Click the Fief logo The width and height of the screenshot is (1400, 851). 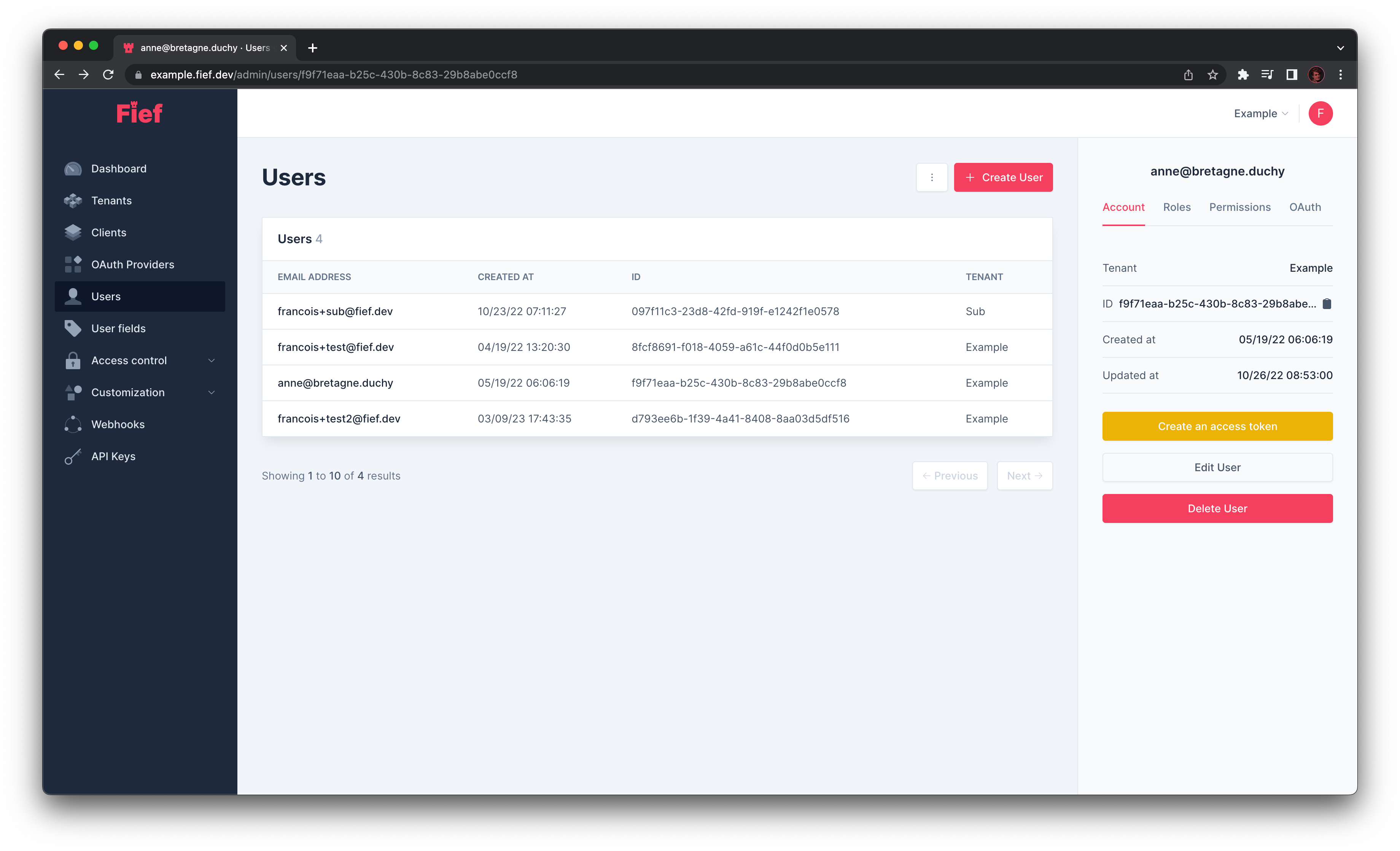(x=138, y=113)
